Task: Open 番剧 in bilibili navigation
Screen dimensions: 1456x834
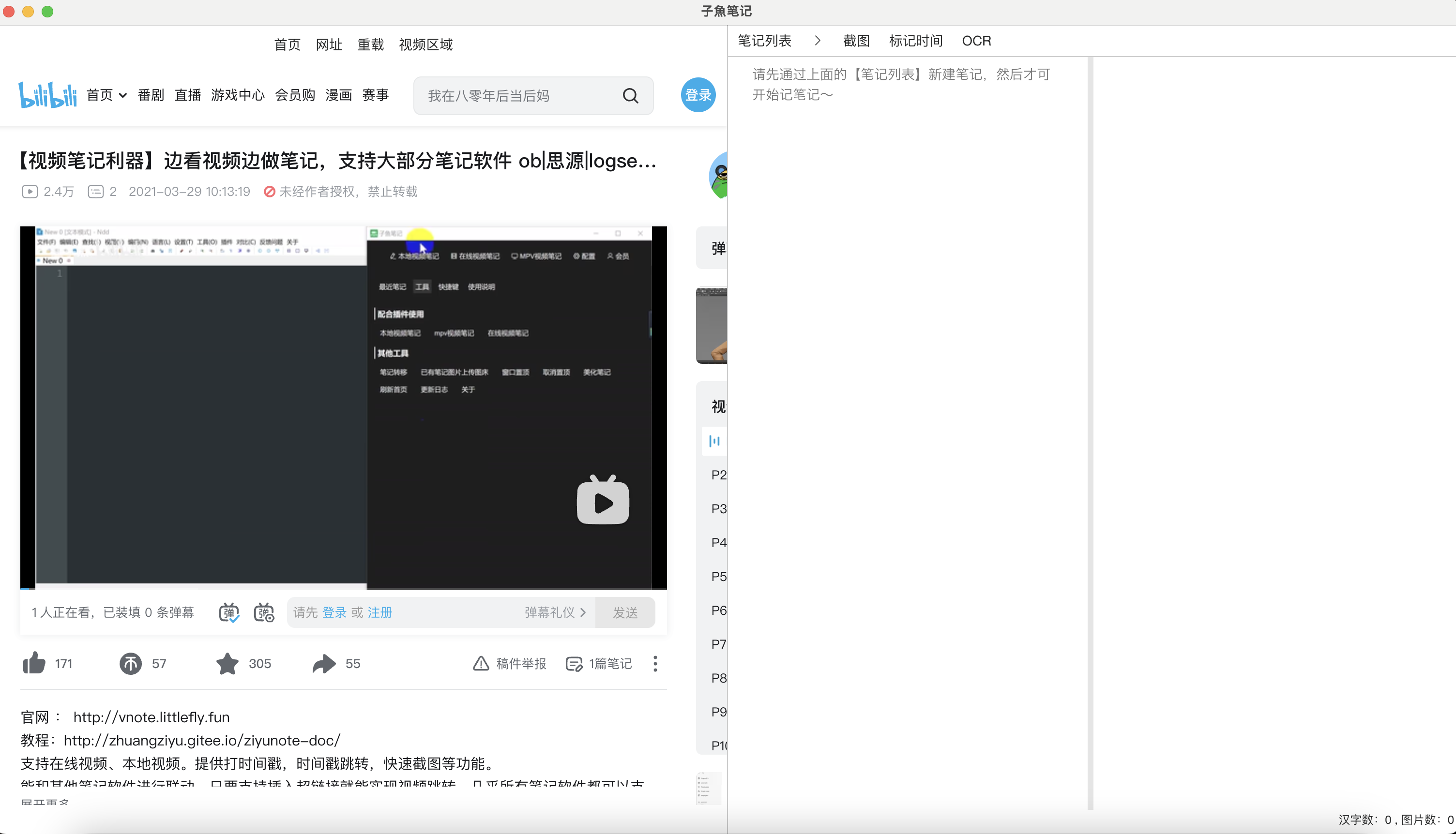Action: [152, 95]
